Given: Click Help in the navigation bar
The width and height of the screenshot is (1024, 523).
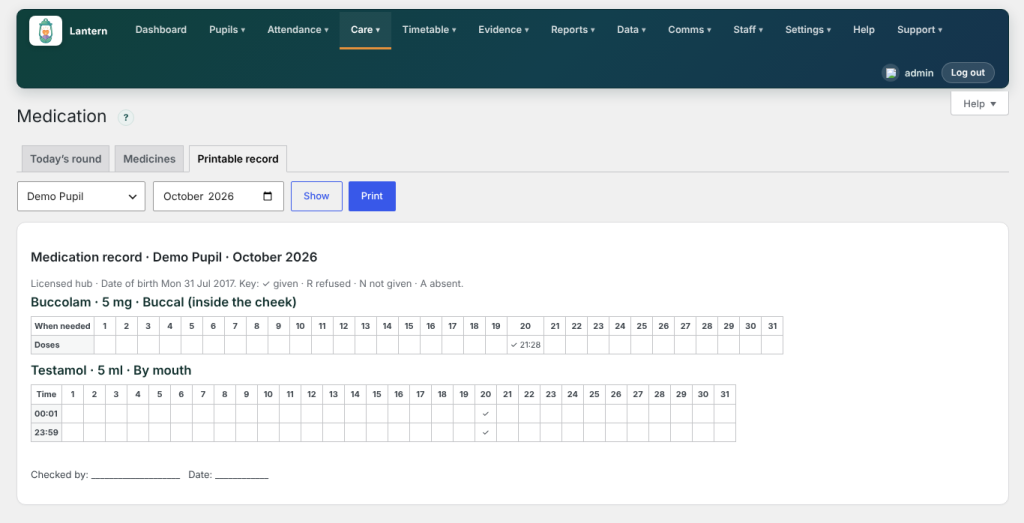Looking at the screenshot, I should [x=863, y=29].
